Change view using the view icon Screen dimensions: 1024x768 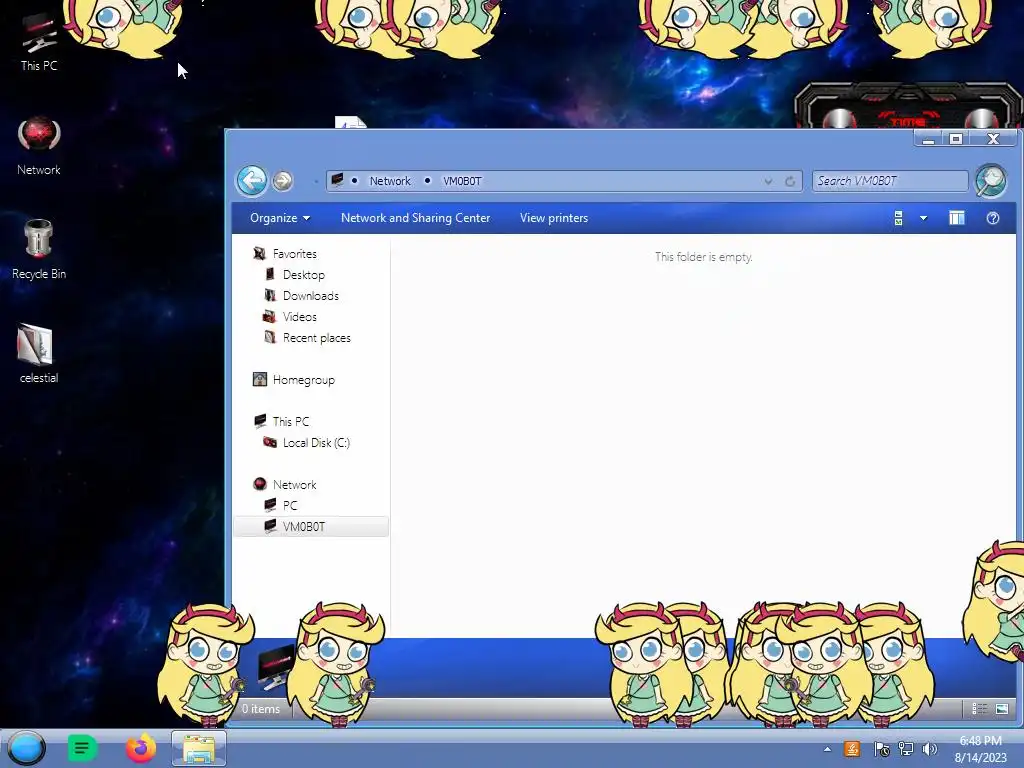tap(899, 218)
